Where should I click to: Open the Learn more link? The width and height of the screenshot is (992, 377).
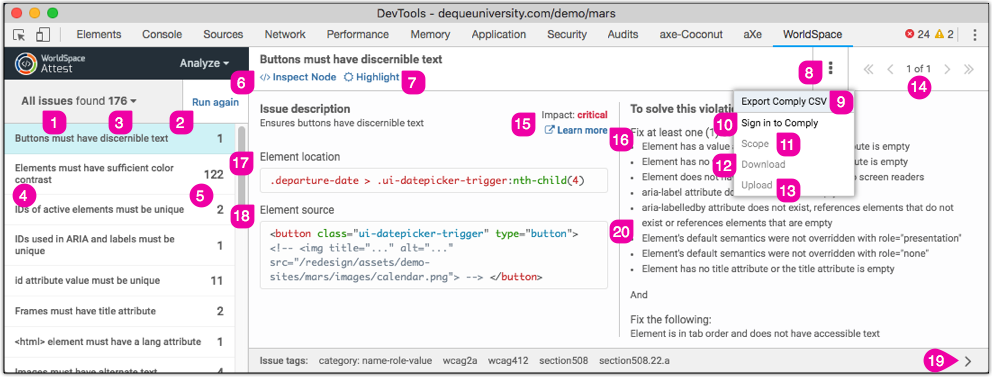576,130
